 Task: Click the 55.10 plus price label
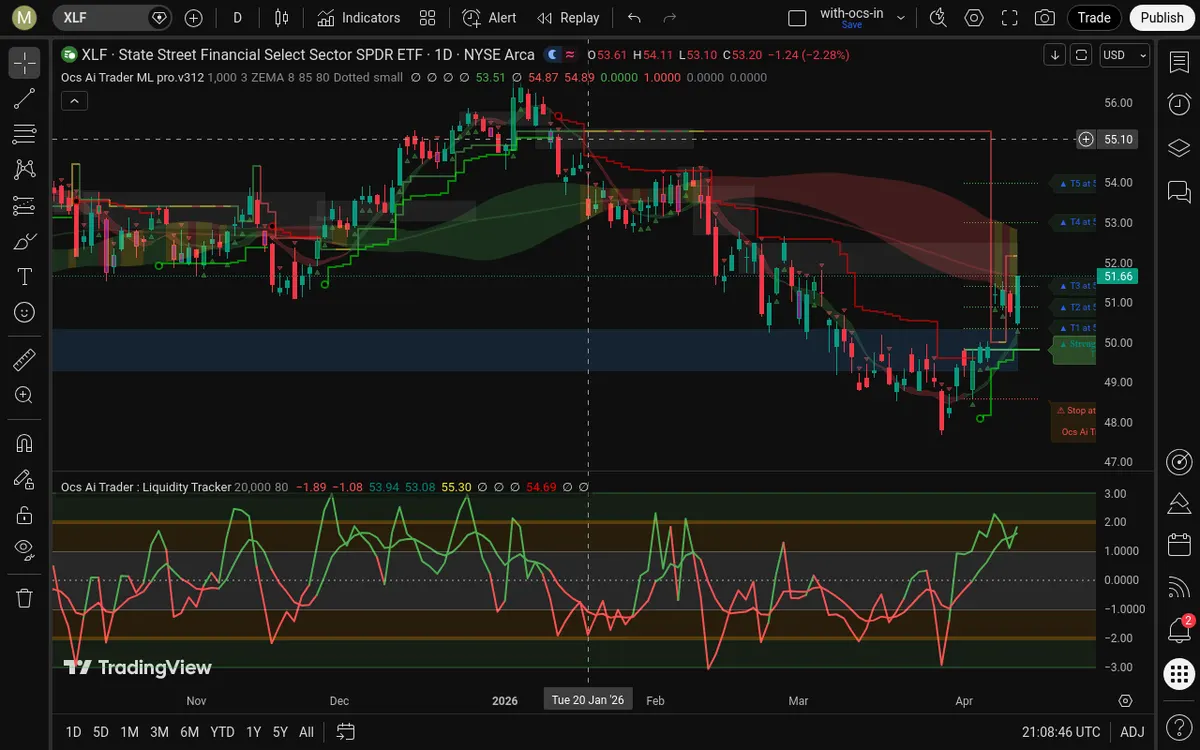point(1107,139)
